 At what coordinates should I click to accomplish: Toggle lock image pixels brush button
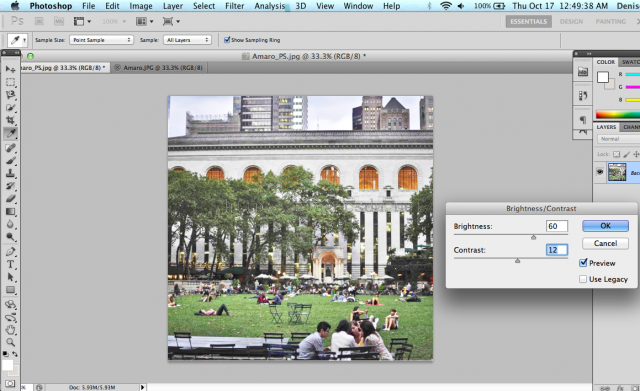click(627, 154)
